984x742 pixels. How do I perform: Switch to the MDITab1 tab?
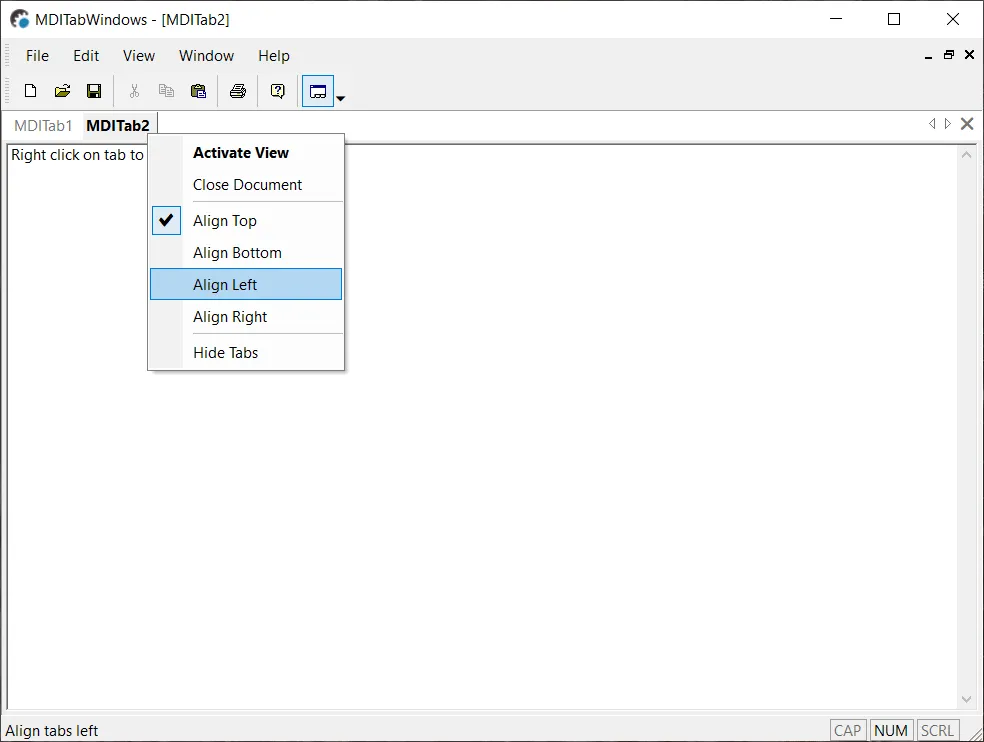[x=43, y=126]
